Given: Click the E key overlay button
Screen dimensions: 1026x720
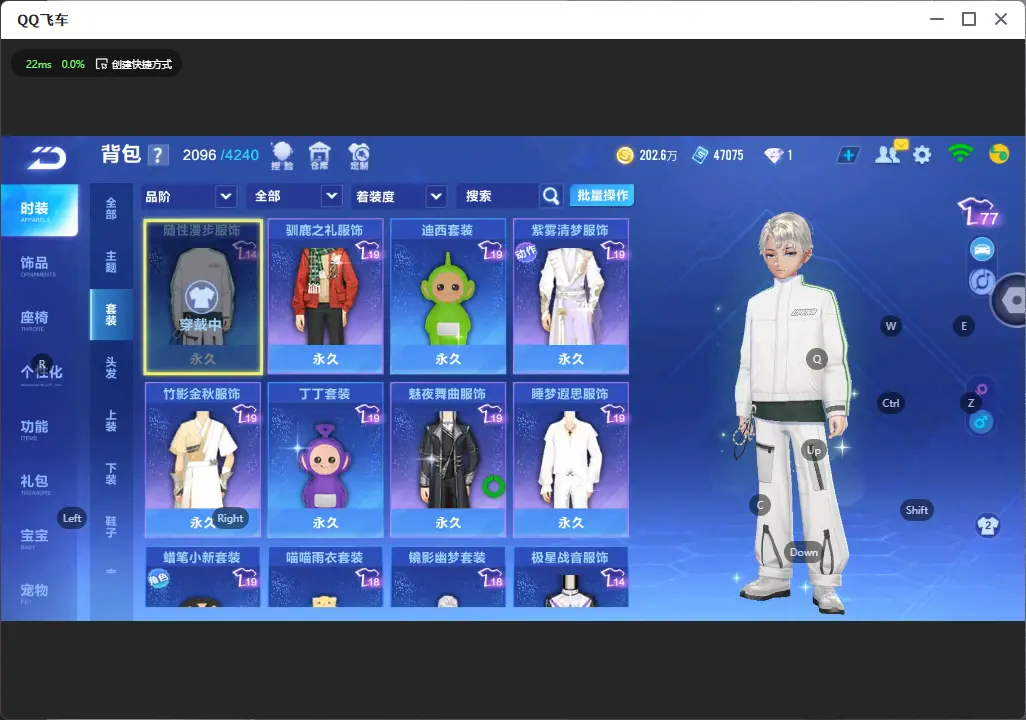Looking at the screenshot, I should click(x=964, y=326).
